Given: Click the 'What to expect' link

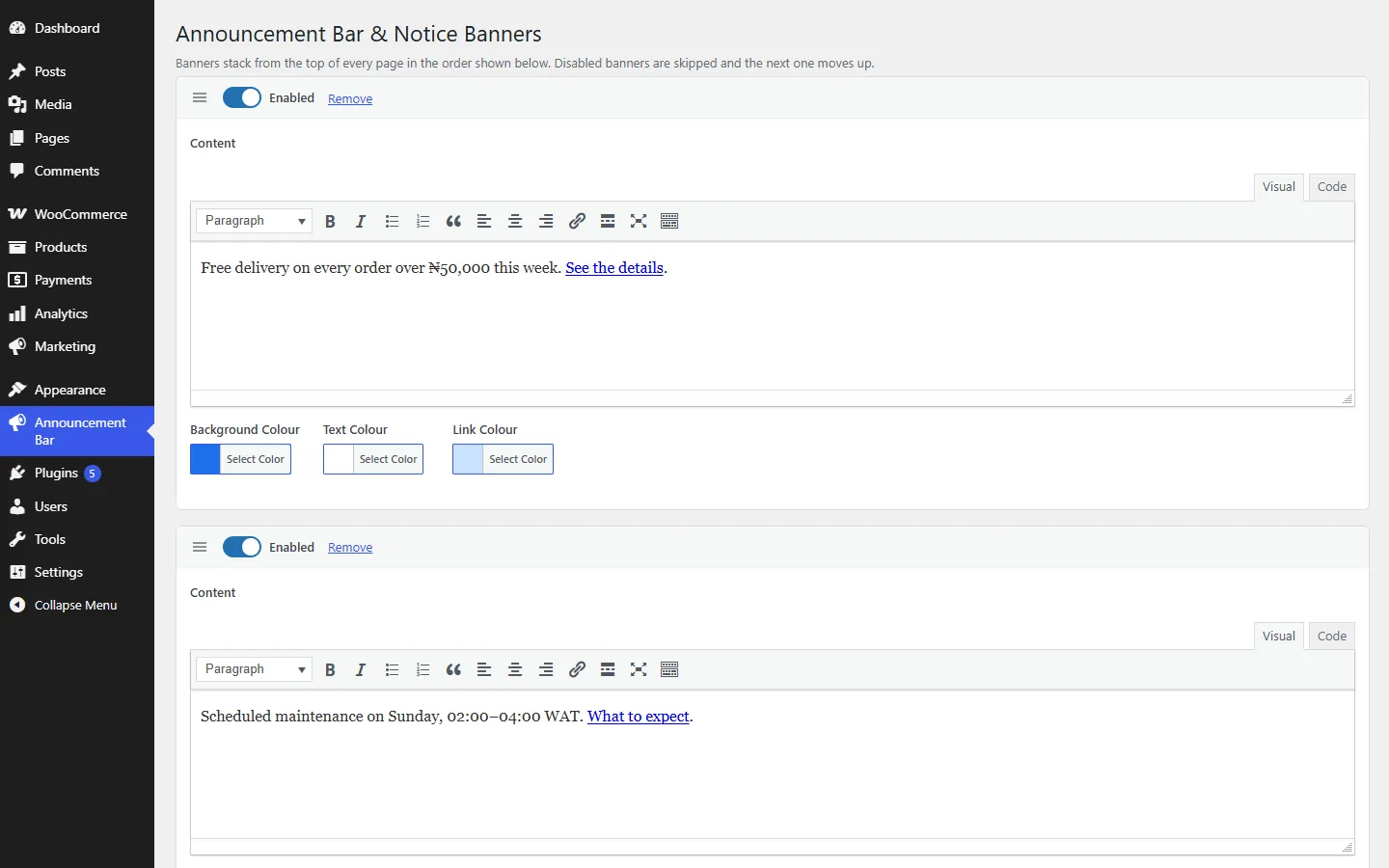Looking at the screenshot, I should [639, 717].
